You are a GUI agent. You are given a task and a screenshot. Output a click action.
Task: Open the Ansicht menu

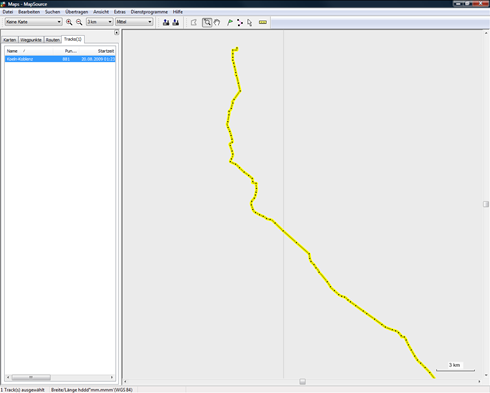101,12
